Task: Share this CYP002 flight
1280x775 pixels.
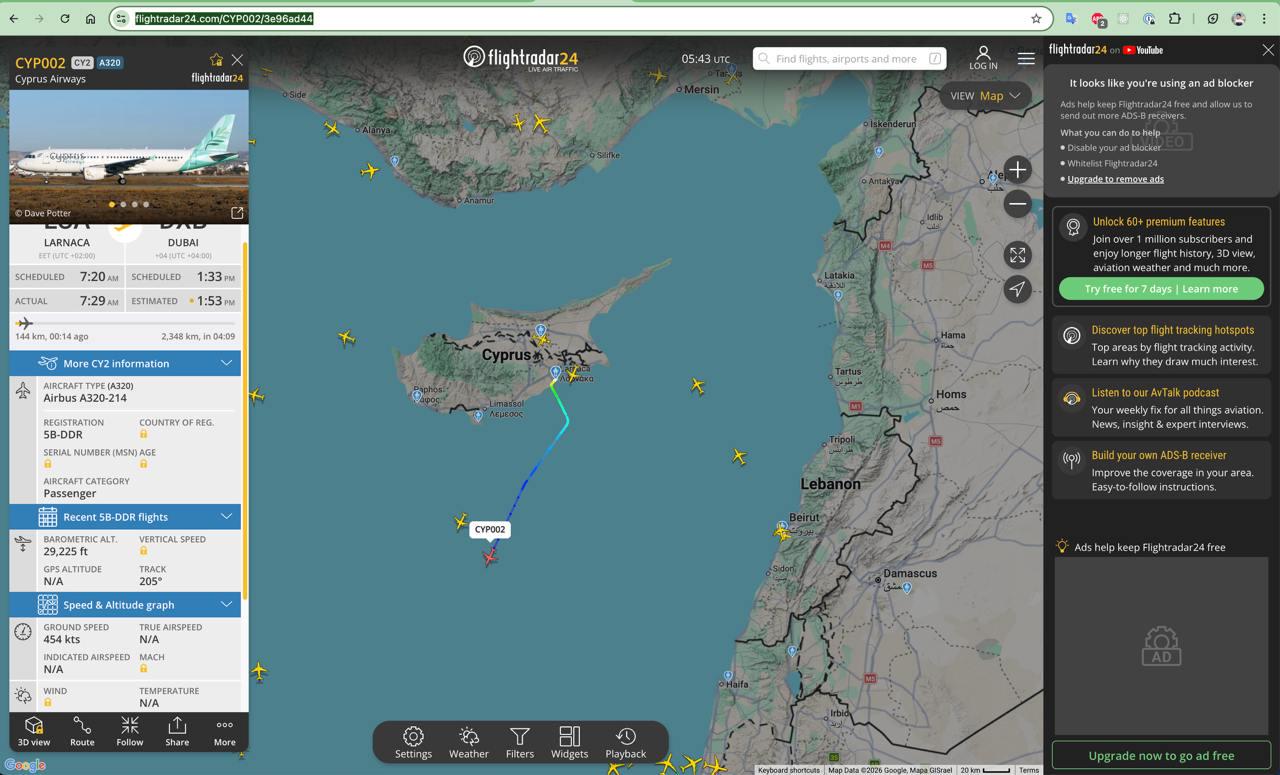Action: 177,731
